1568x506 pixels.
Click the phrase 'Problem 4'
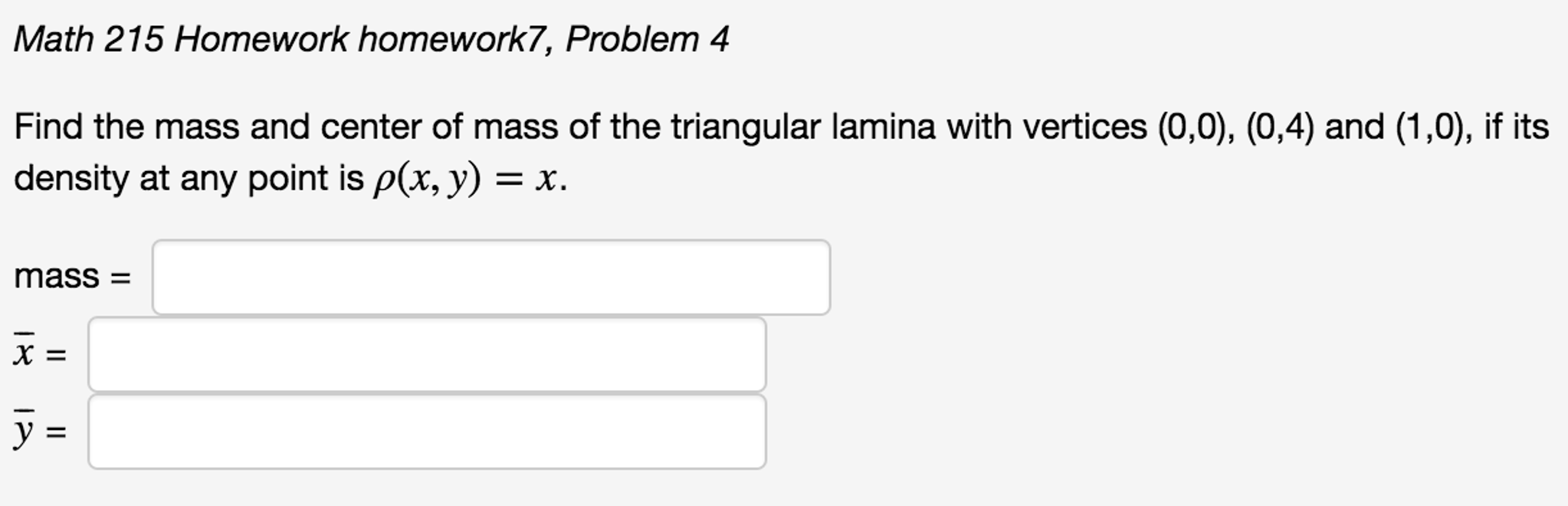(x=644, y=40)
